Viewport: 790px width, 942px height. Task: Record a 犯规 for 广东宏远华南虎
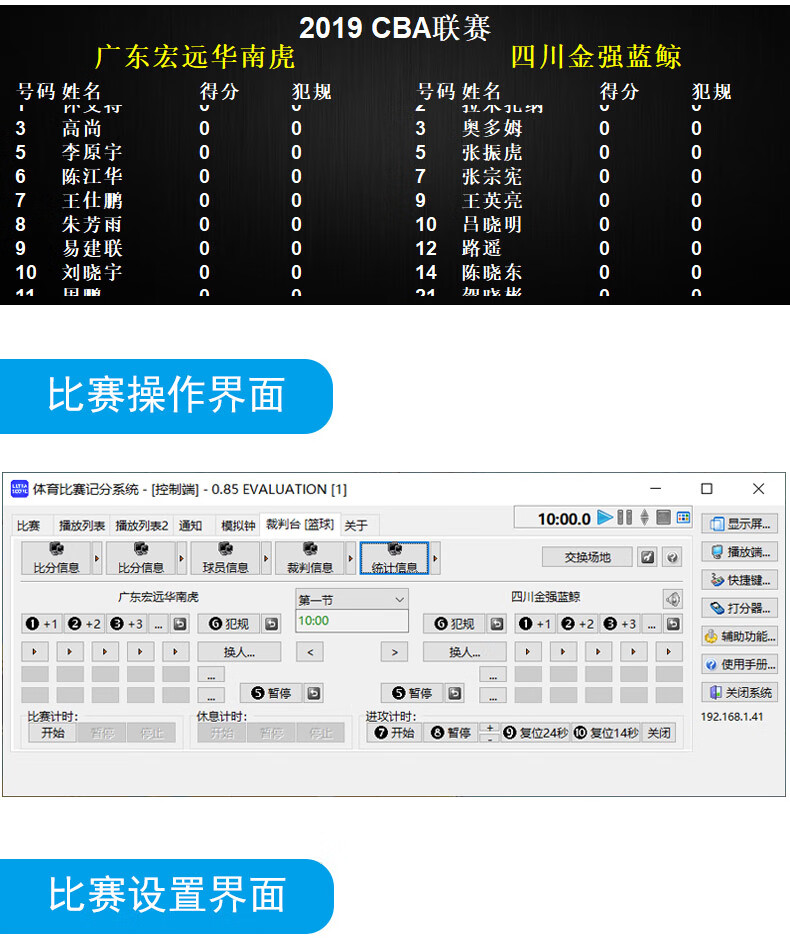(x=229, y=624)
